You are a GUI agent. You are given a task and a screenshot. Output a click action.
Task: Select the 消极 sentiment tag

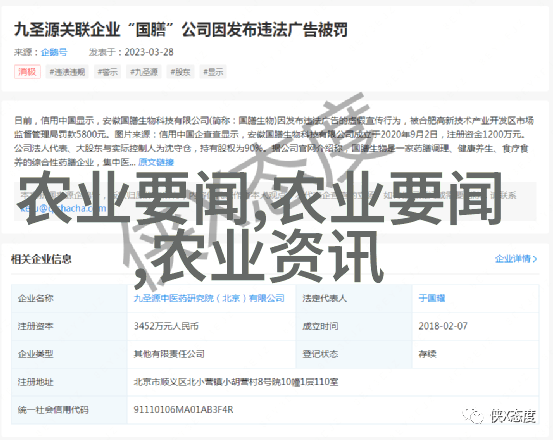pyautogui.click(x=27, y=72)
